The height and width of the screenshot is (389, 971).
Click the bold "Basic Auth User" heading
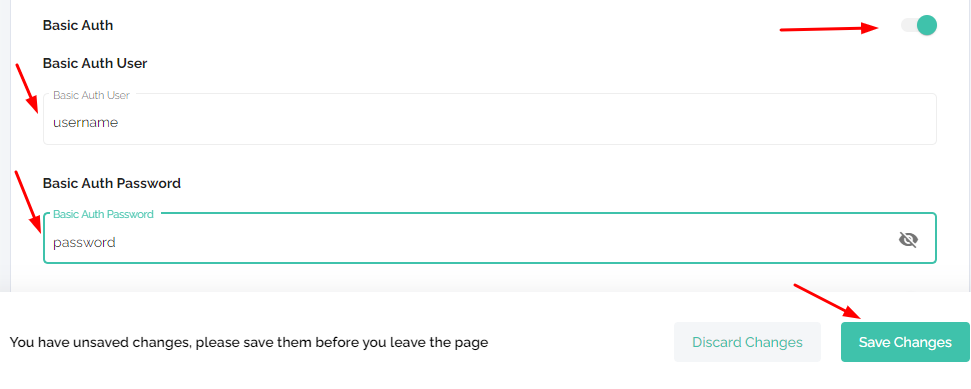pos(95,63)
